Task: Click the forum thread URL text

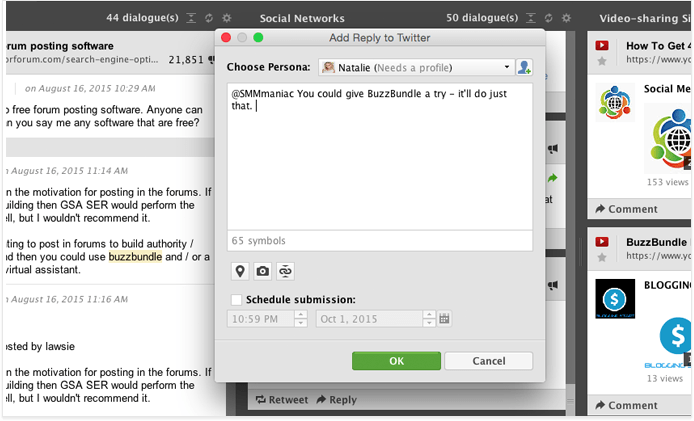Action: coord(82,59)
